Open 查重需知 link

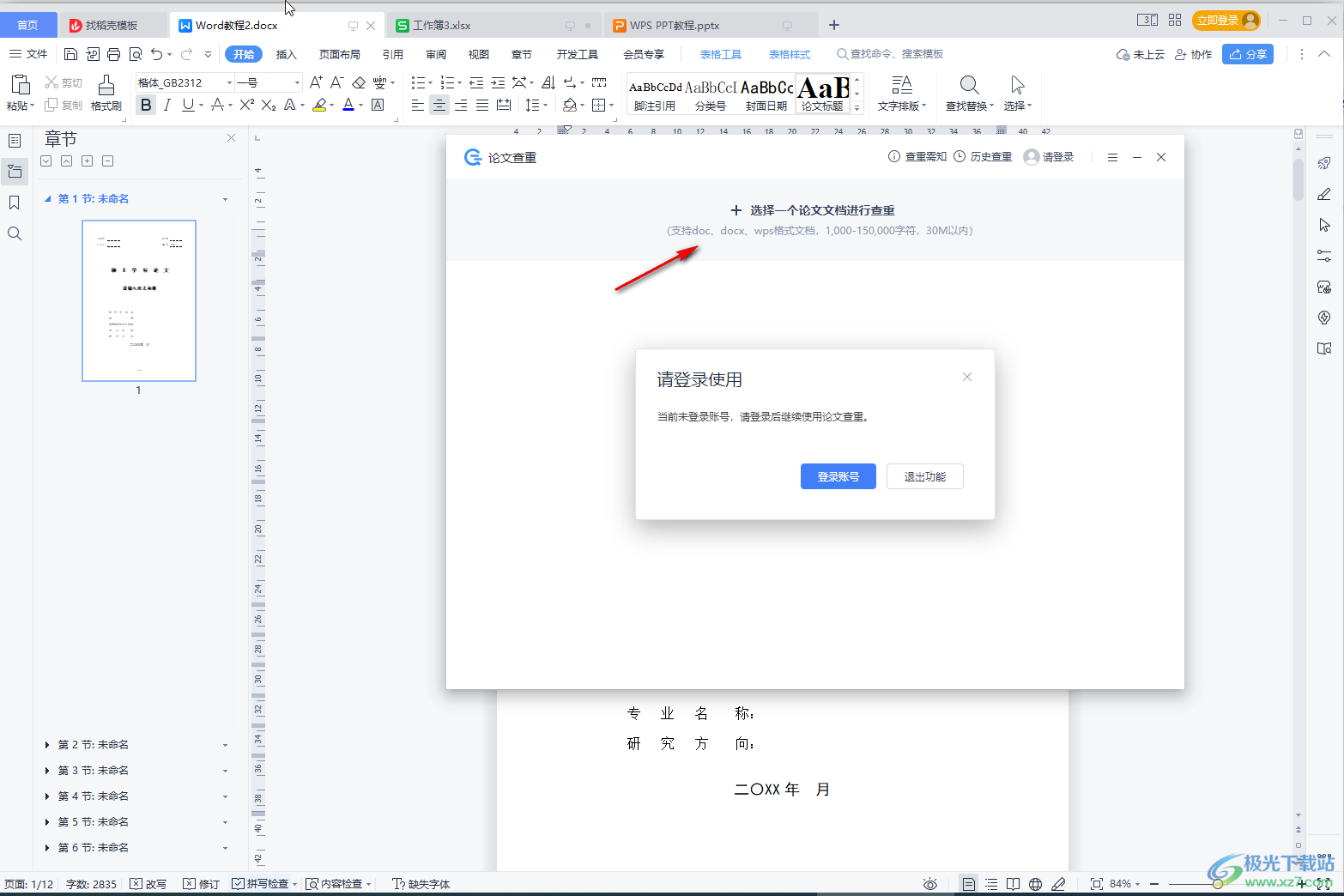[917, 157]
